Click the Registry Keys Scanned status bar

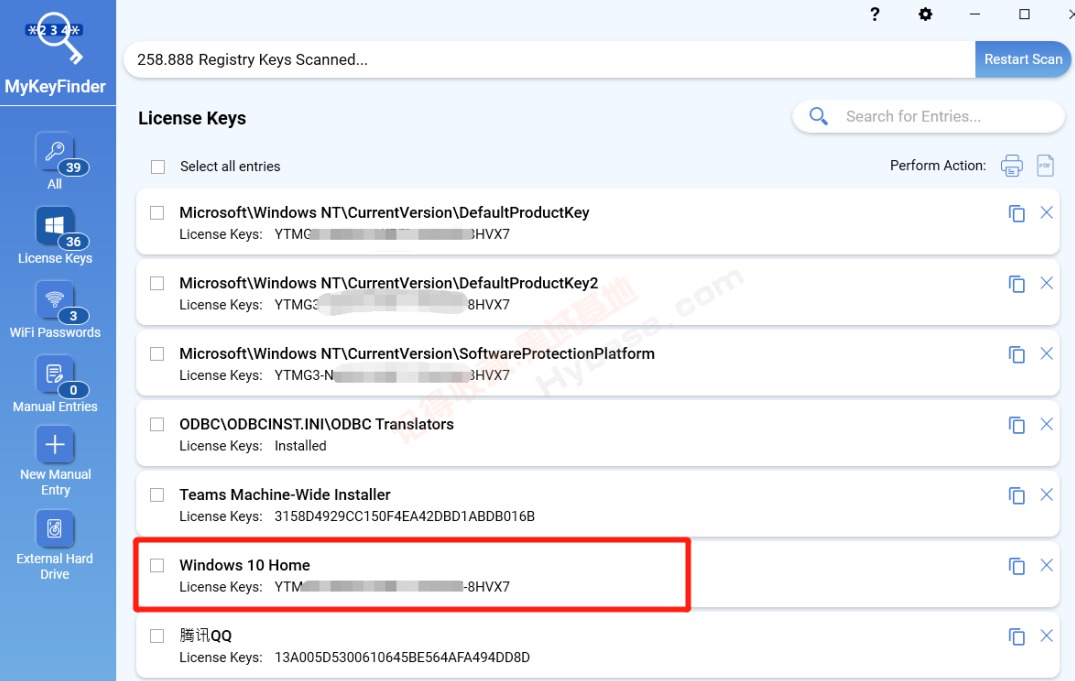[548, 60]
